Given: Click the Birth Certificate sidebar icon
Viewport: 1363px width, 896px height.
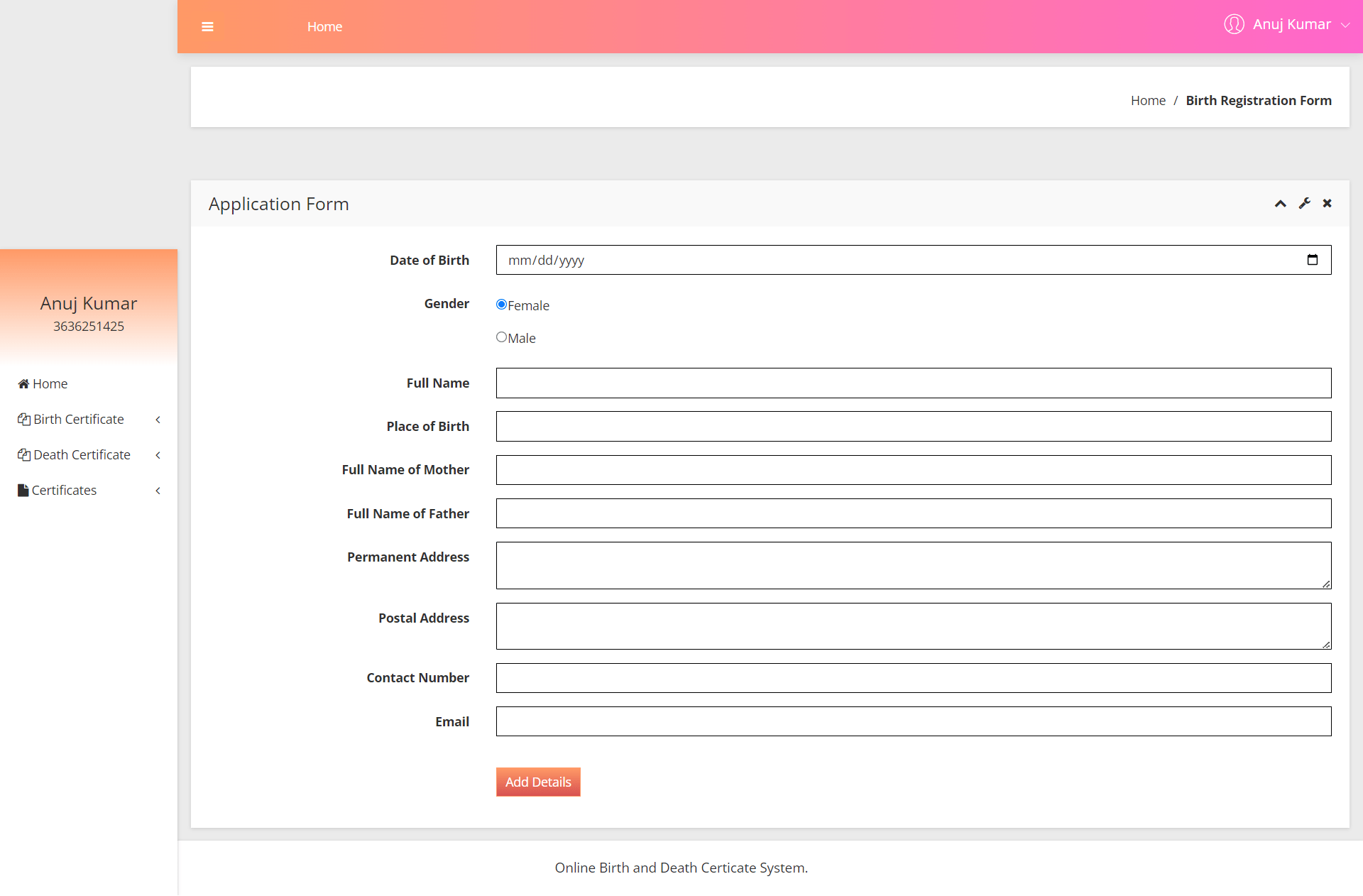Looking at the screenshot, I should coord(23,419).
